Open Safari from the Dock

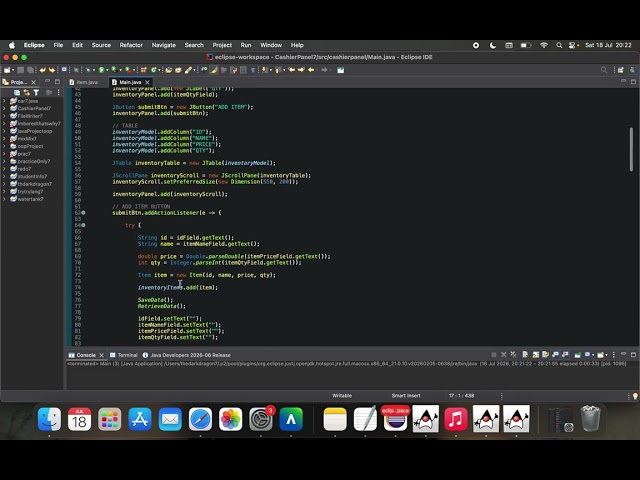click(x=200, y=419)
